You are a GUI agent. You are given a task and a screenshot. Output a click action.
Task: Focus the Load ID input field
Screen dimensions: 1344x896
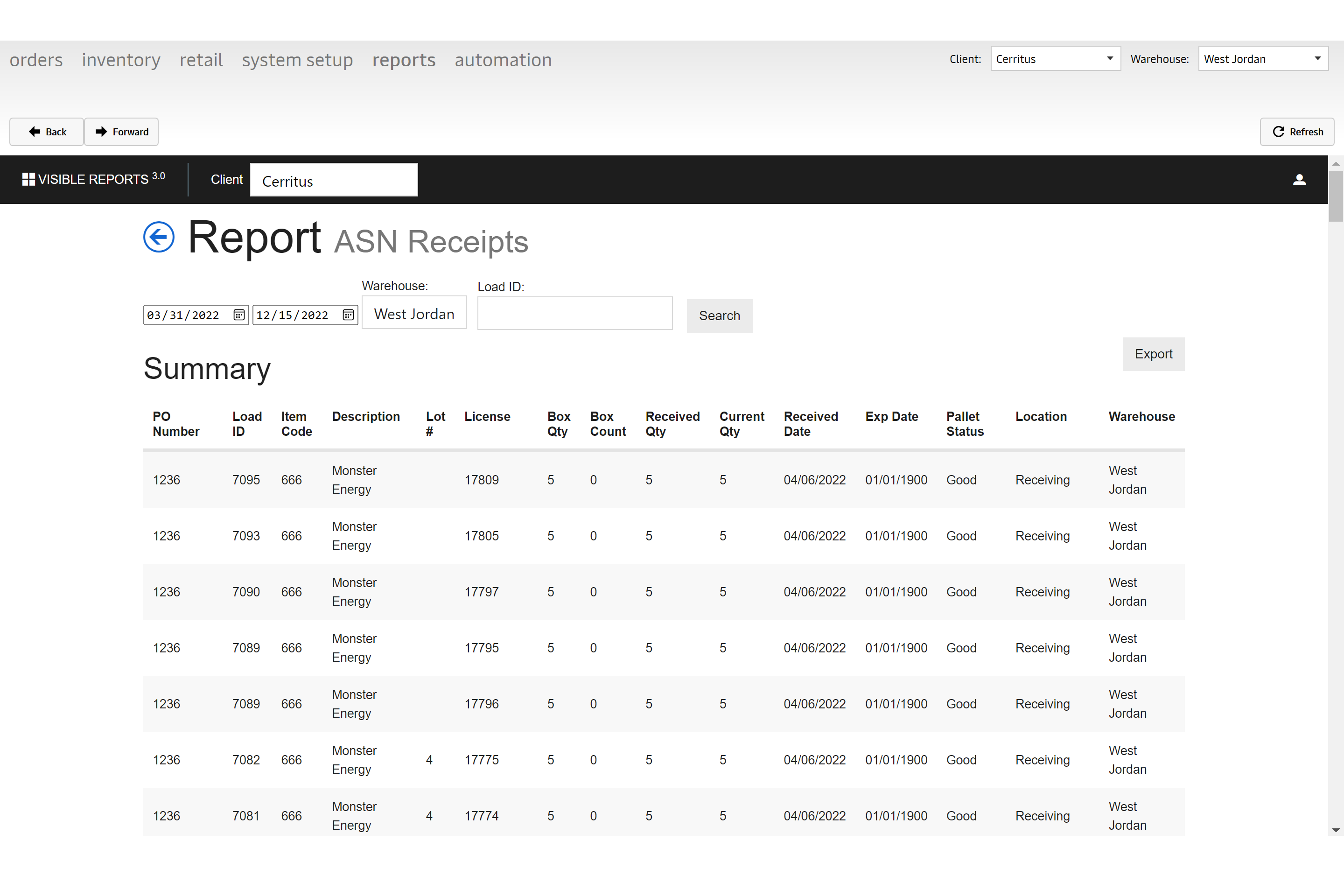pyautogui.click(x=575, y=313)
